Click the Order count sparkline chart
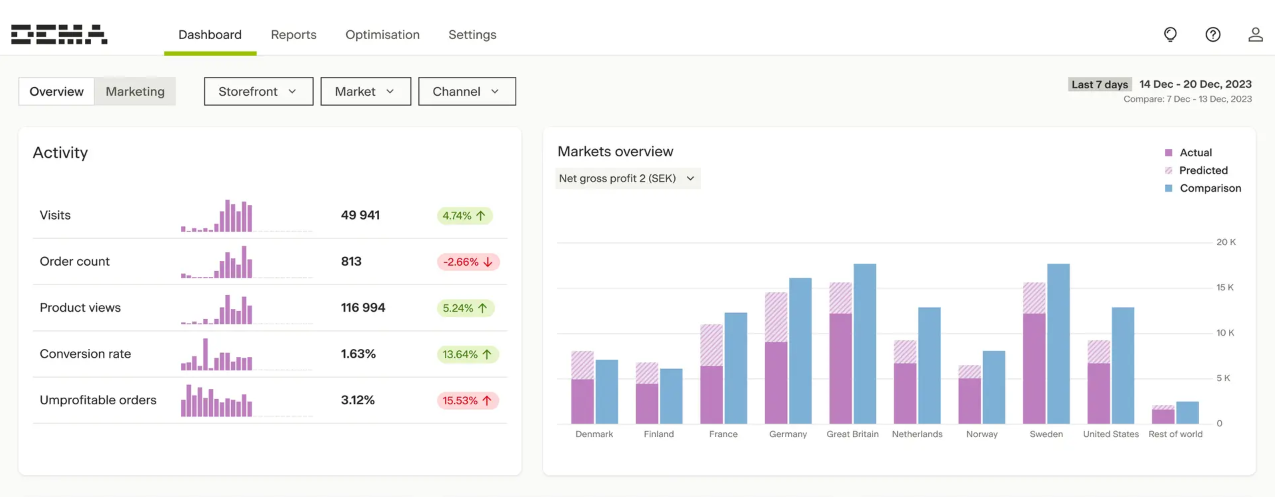1275x497 pixels. [217, 262]
